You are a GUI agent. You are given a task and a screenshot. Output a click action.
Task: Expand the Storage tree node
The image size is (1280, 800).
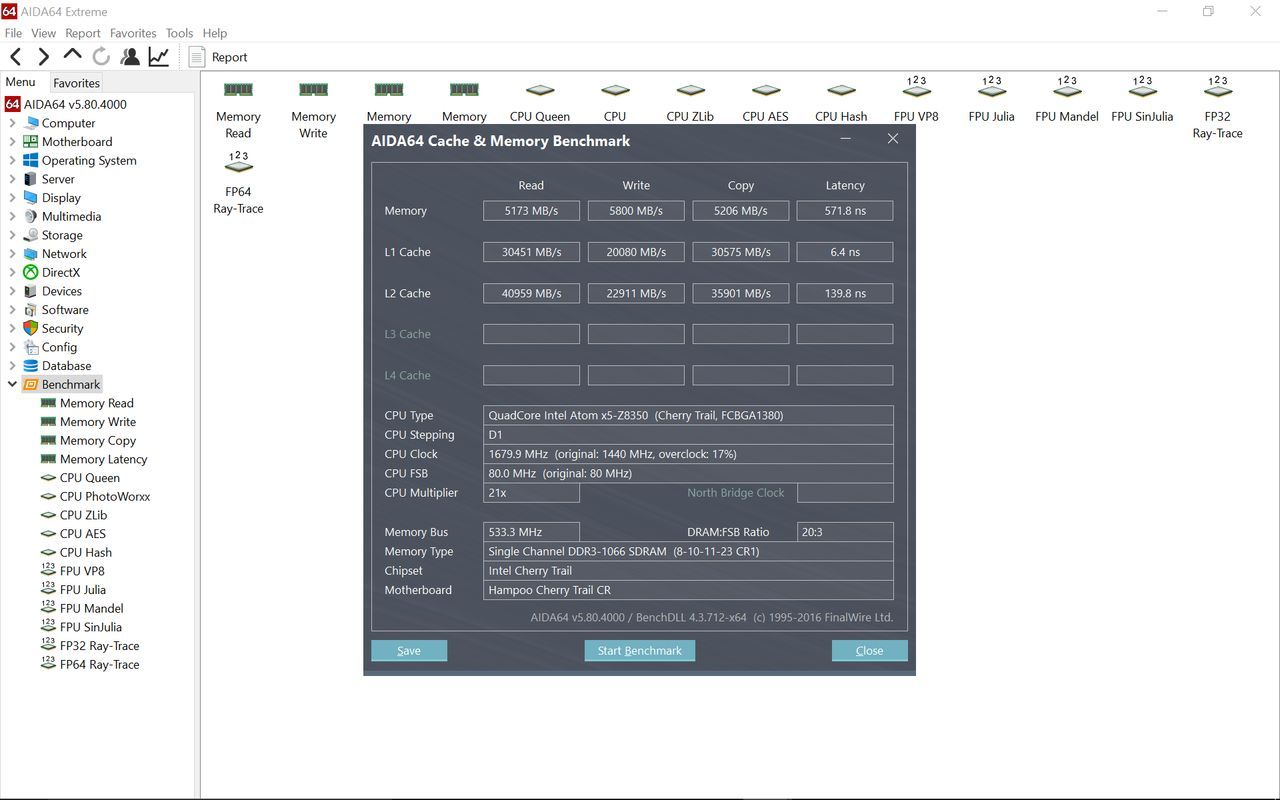[x=12, y=235]
